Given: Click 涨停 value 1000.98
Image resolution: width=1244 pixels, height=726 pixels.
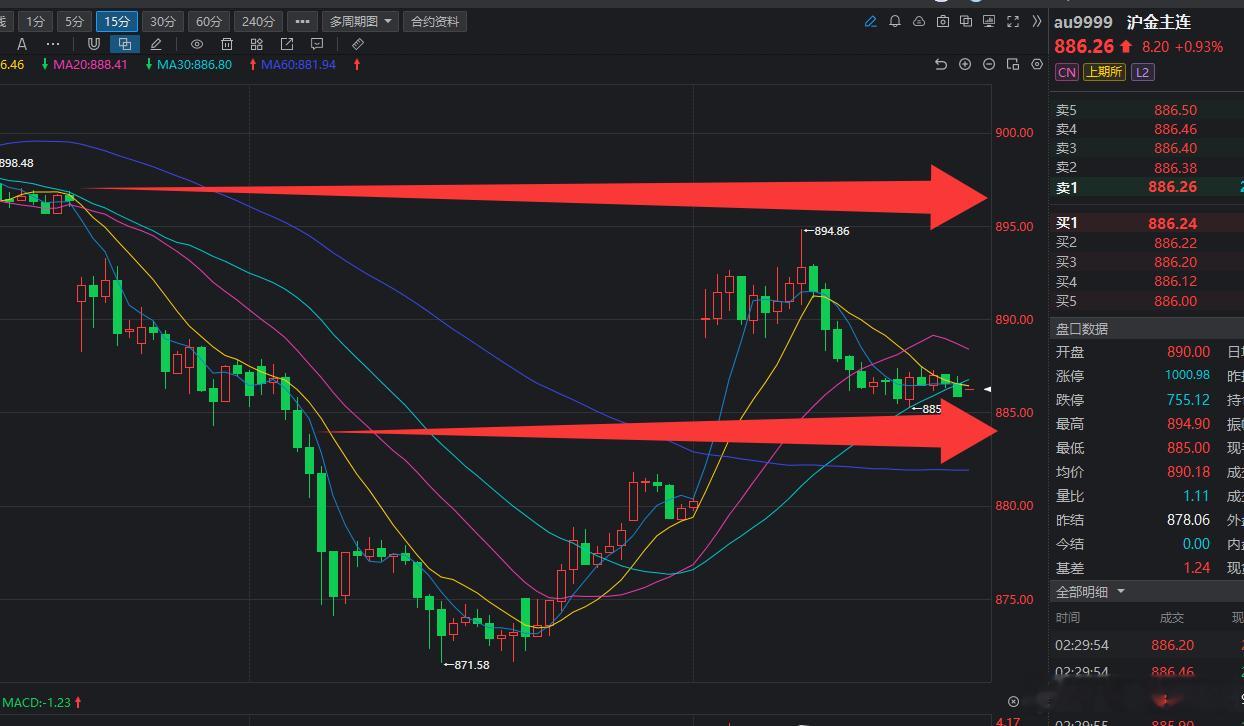Looking at the screenshot, I should [x=1187, y=376].
